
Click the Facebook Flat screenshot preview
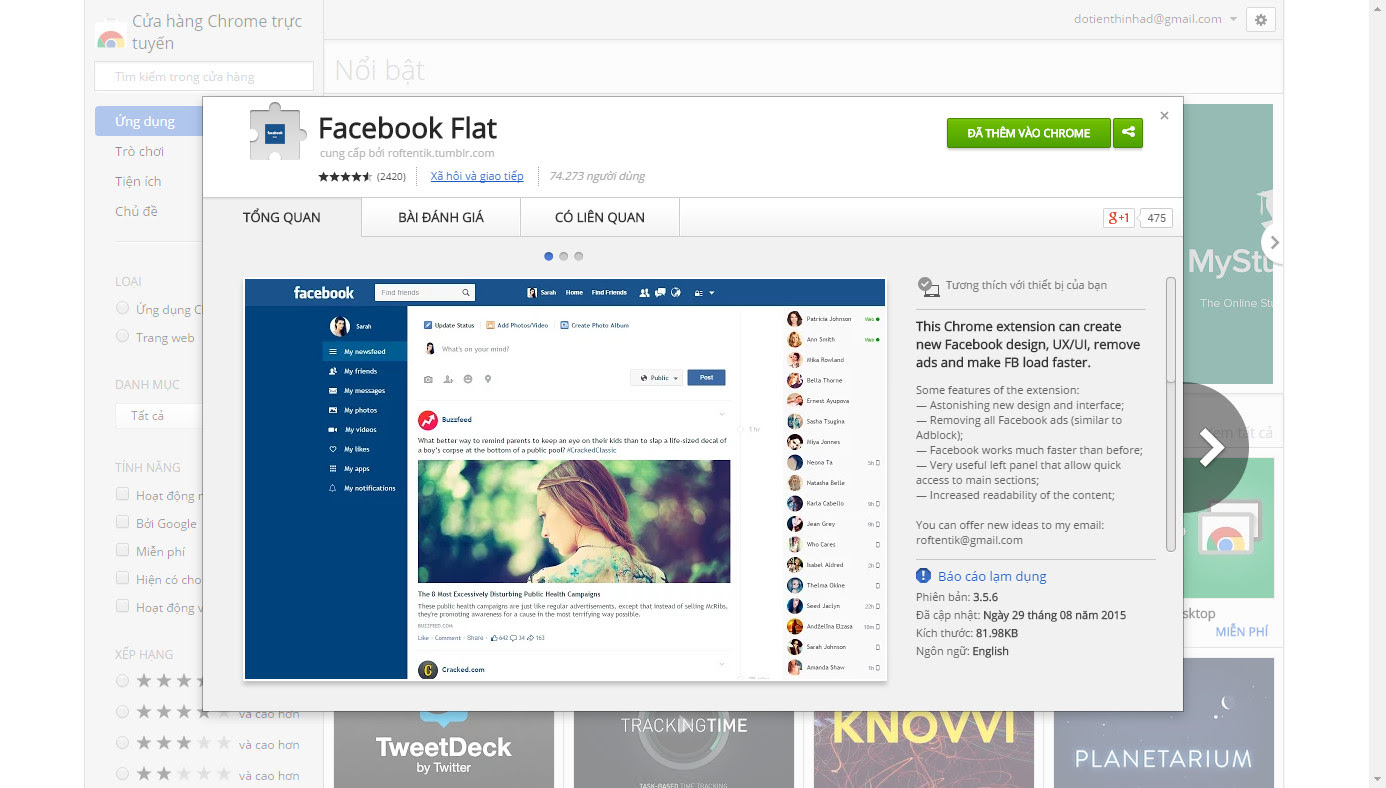(565, 479)
